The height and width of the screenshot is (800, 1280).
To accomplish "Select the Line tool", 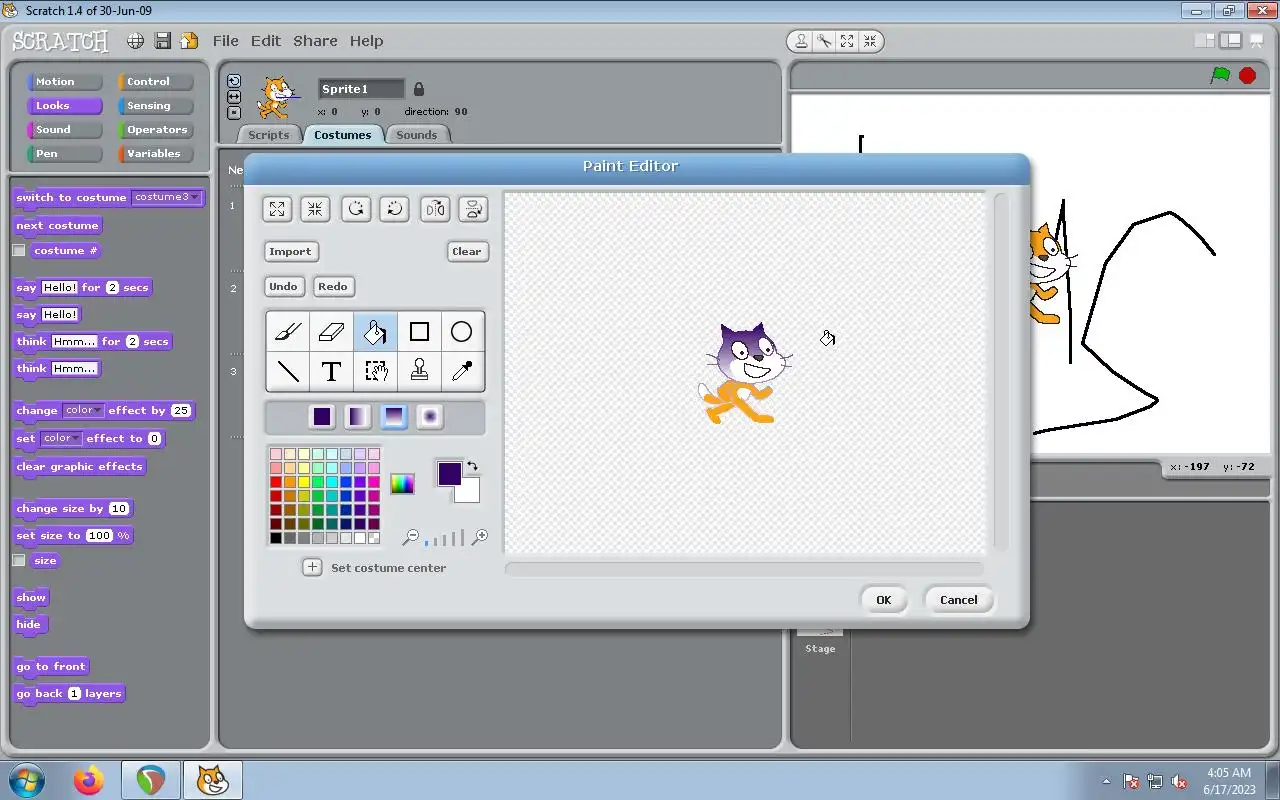I will tap(288, 371).
